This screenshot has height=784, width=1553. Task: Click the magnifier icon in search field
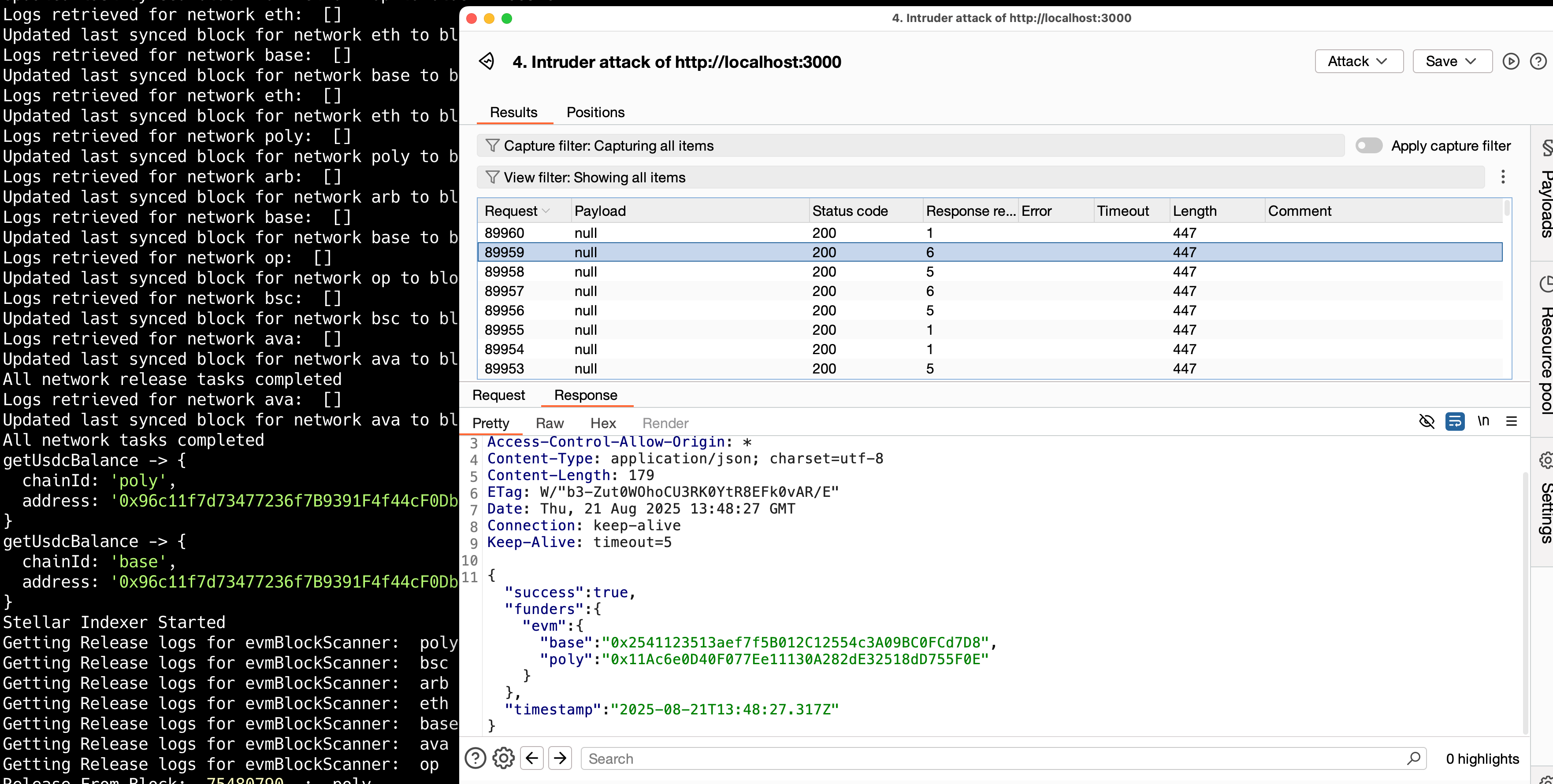(1413, 758)
